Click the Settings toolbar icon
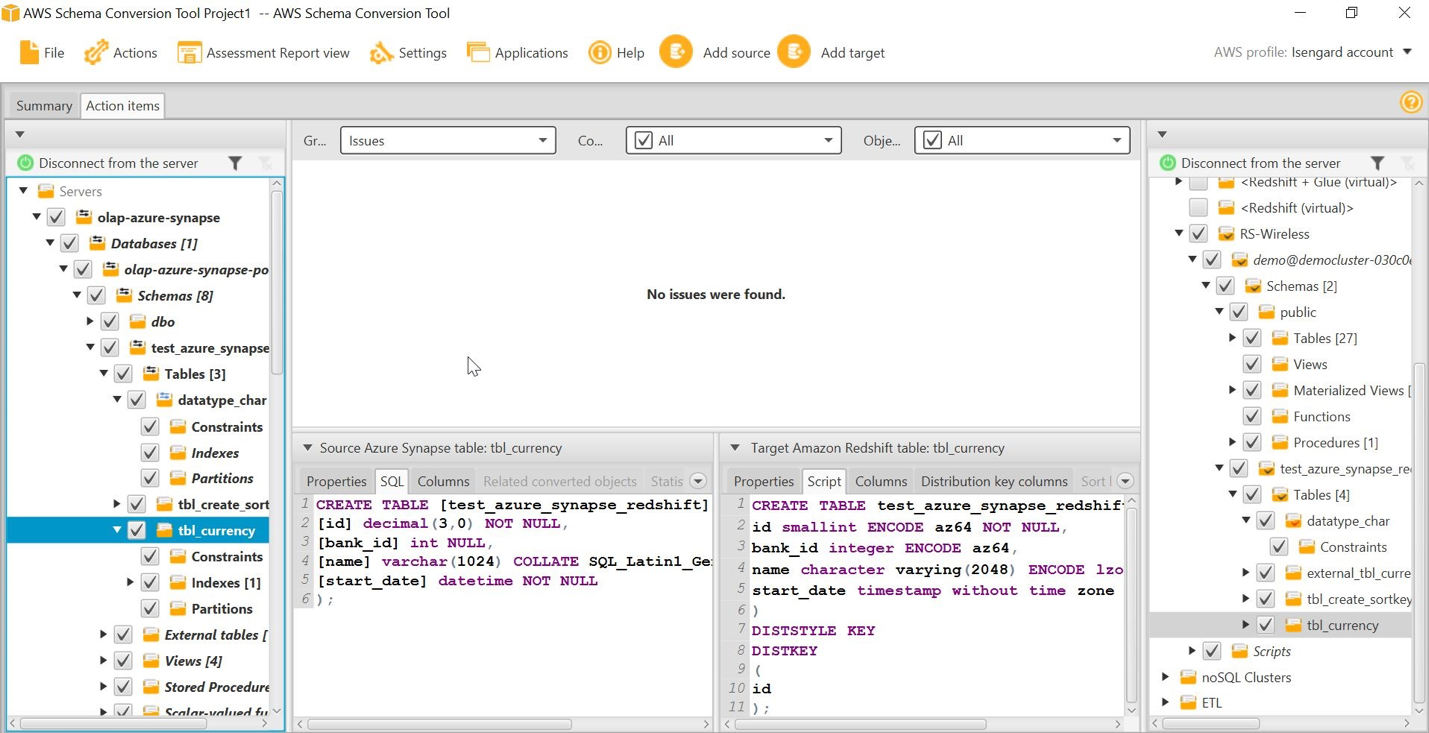Image resolution: width=1429 pixels, height=733 pixels. (381, 53)
